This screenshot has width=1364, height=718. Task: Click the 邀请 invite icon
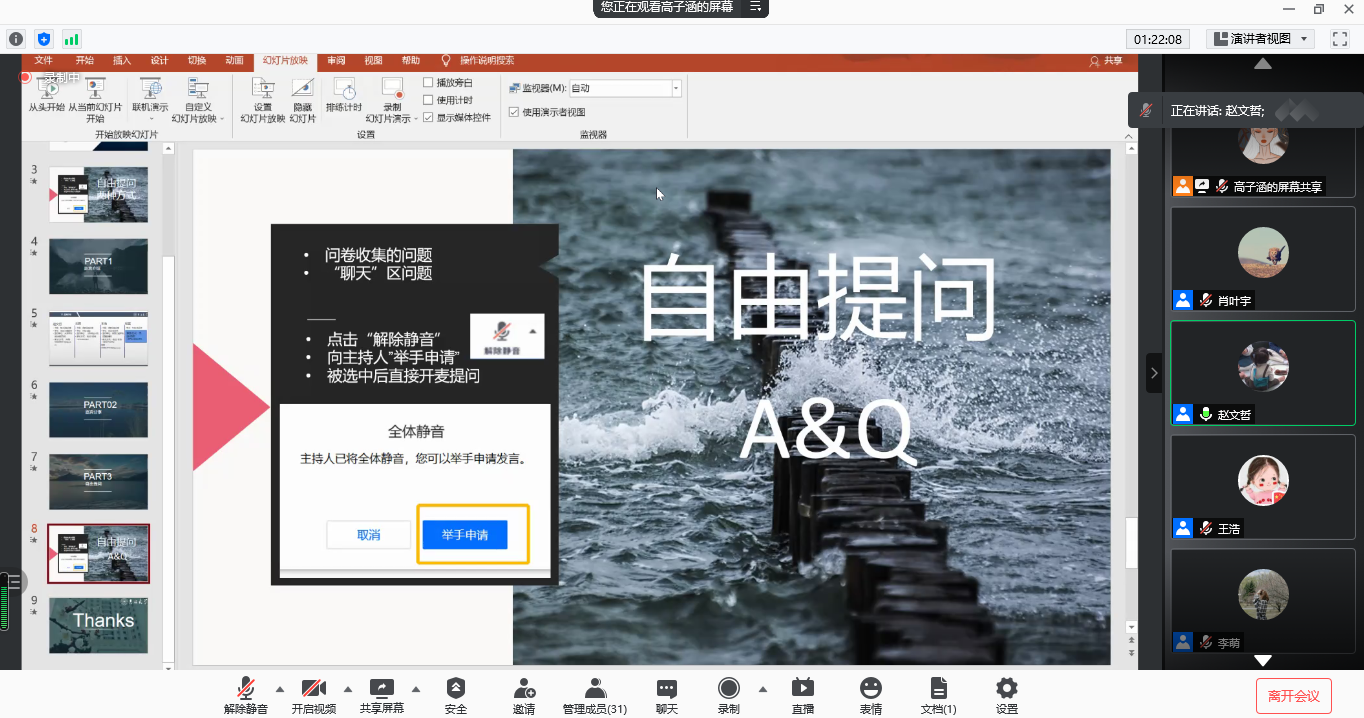[524, 689]
